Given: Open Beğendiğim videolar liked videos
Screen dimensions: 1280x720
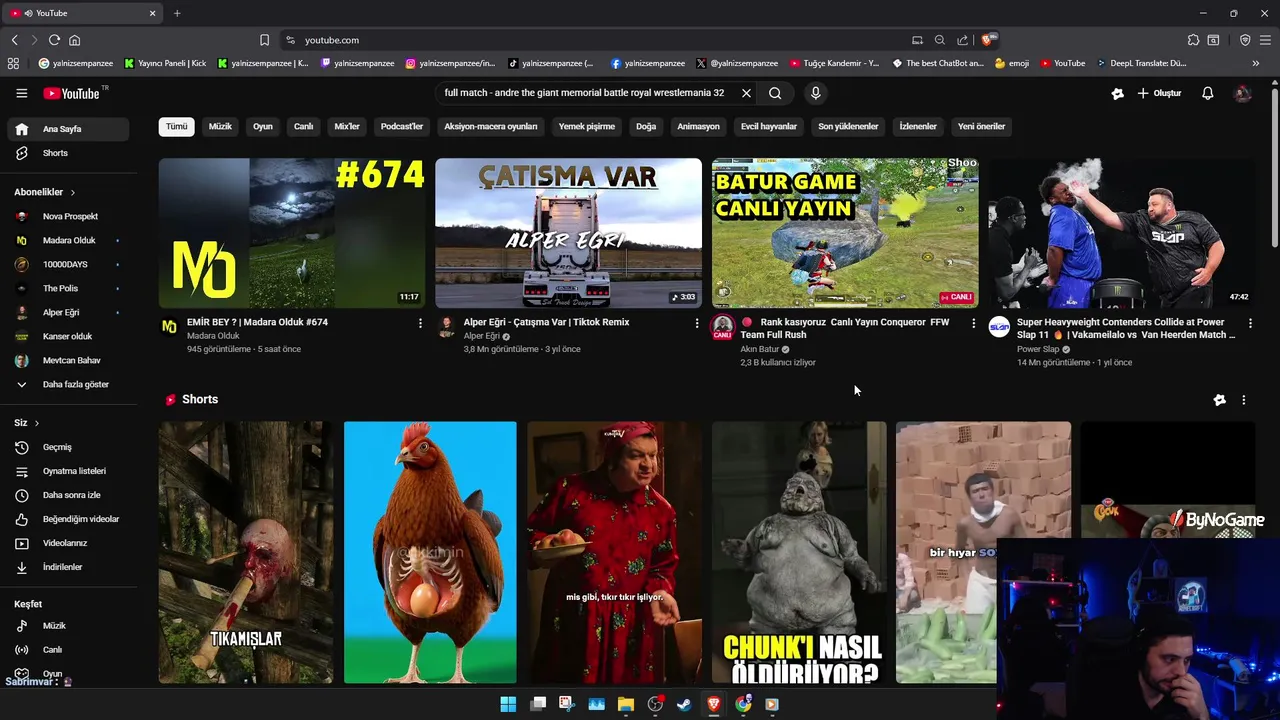Looking at the screenshot, I should pos(68,519).
